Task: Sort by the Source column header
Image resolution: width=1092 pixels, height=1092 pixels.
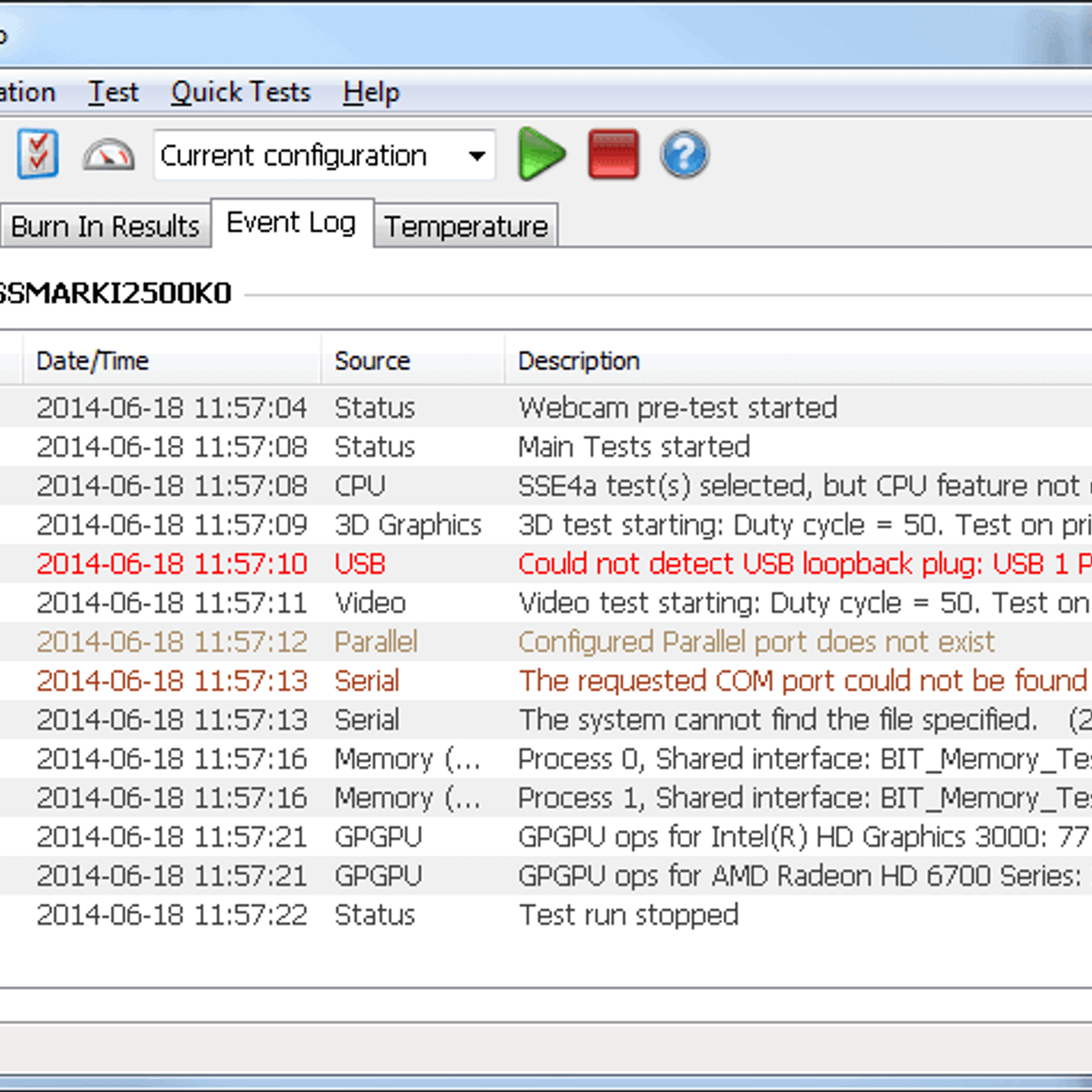Action: (413, 360)
